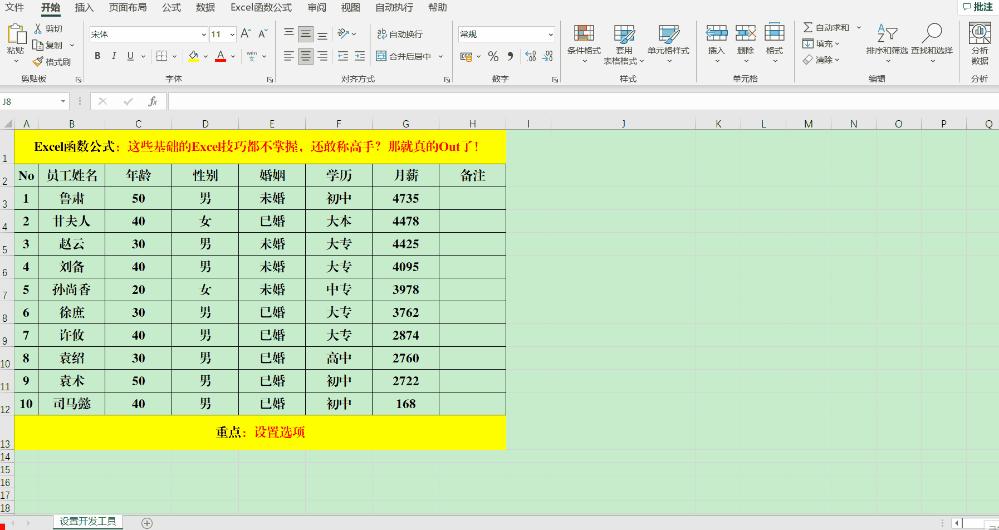Viewport: 999px width, 530px height.
Task: Click the percent style % icon
Action: (493, 57)
